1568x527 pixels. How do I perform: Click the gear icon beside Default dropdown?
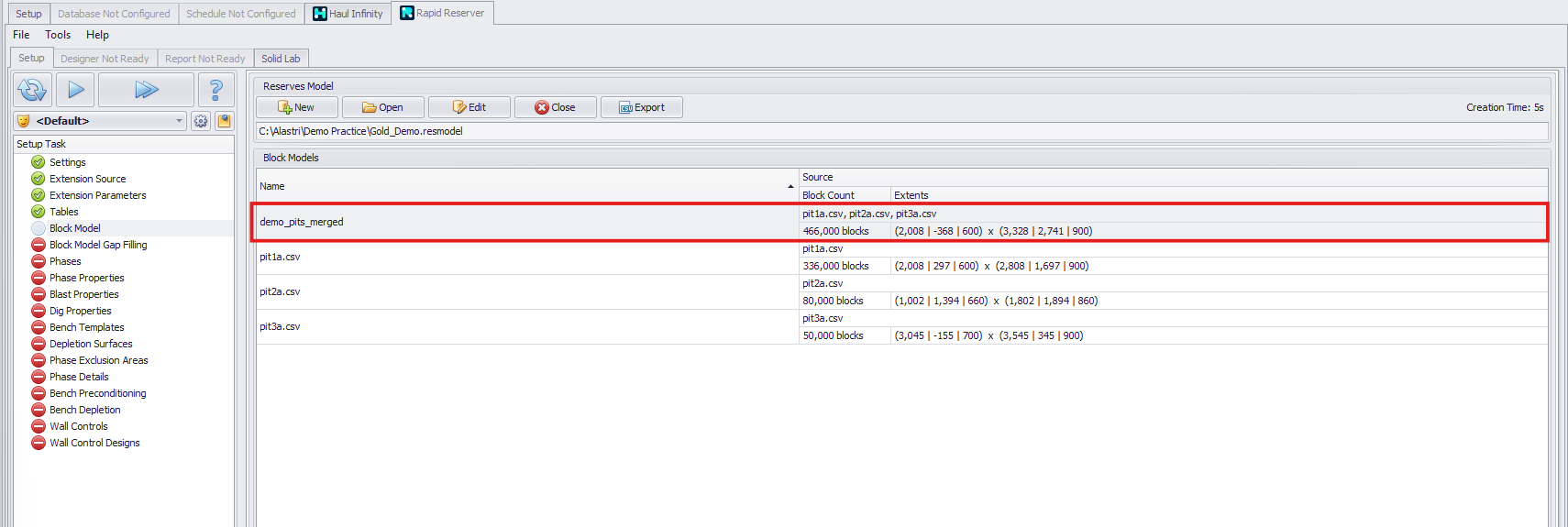(201, 121)
